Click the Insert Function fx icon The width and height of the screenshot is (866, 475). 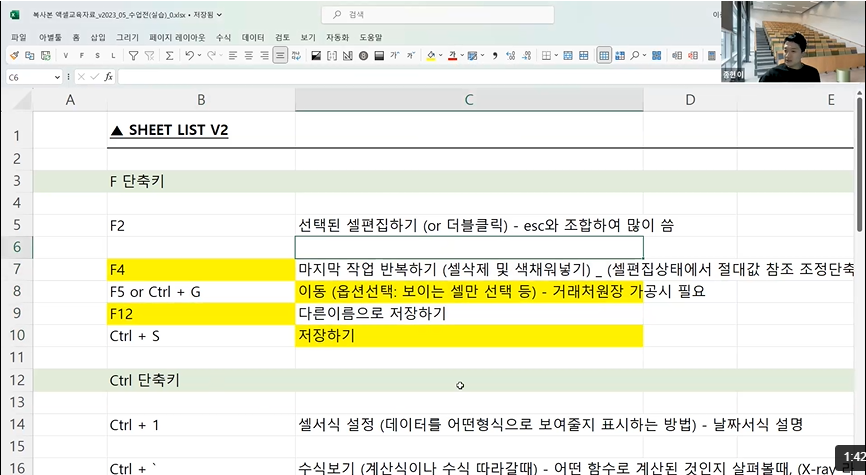pyautogui.click(x=108, y=77)
